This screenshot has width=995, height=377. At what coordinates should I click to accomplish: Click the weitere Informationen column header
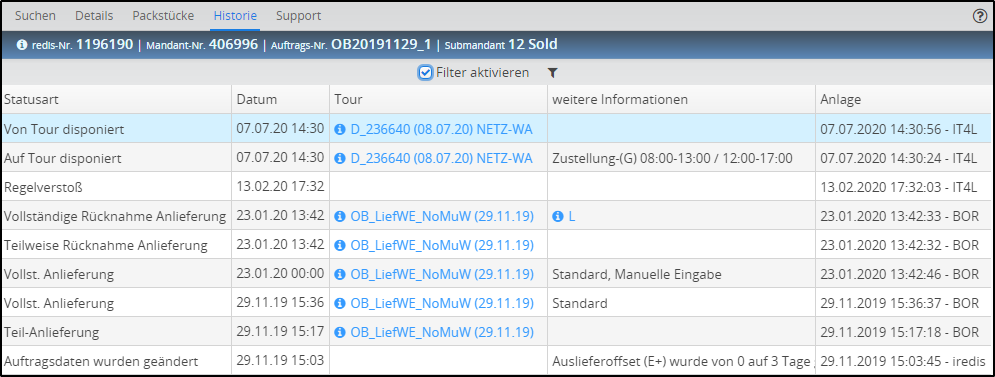click(x=682, y=100)
